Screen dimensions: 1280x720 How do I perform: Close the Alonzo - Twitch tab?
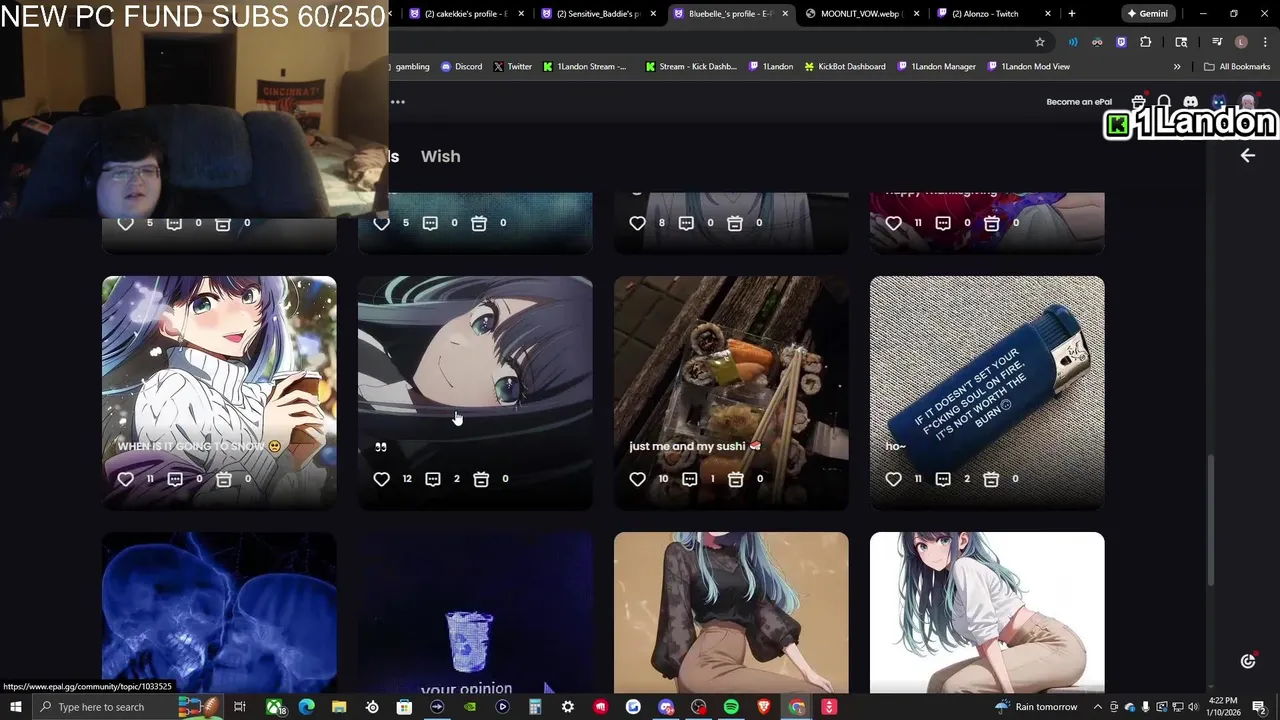click(x=1048, y=14)
